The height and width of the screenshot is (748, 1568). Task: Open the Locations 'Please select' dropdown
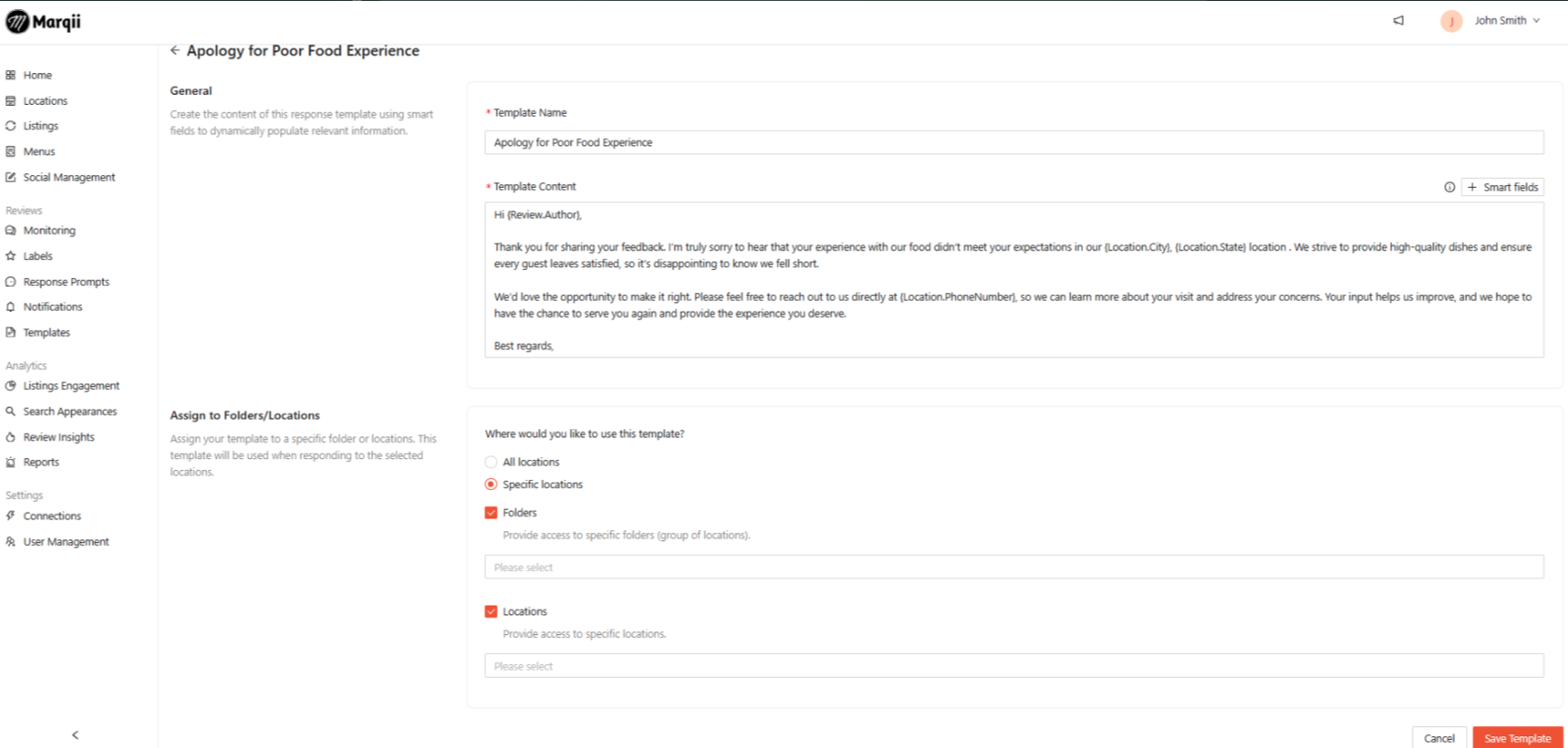[x=1014, y=666]
